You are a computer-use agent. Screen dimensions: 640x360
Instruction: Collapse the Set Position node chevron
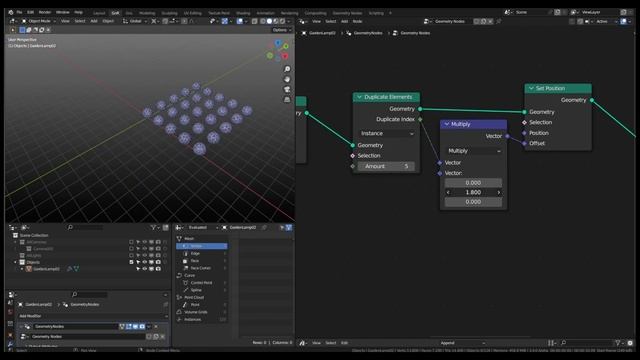pos(531,88)
